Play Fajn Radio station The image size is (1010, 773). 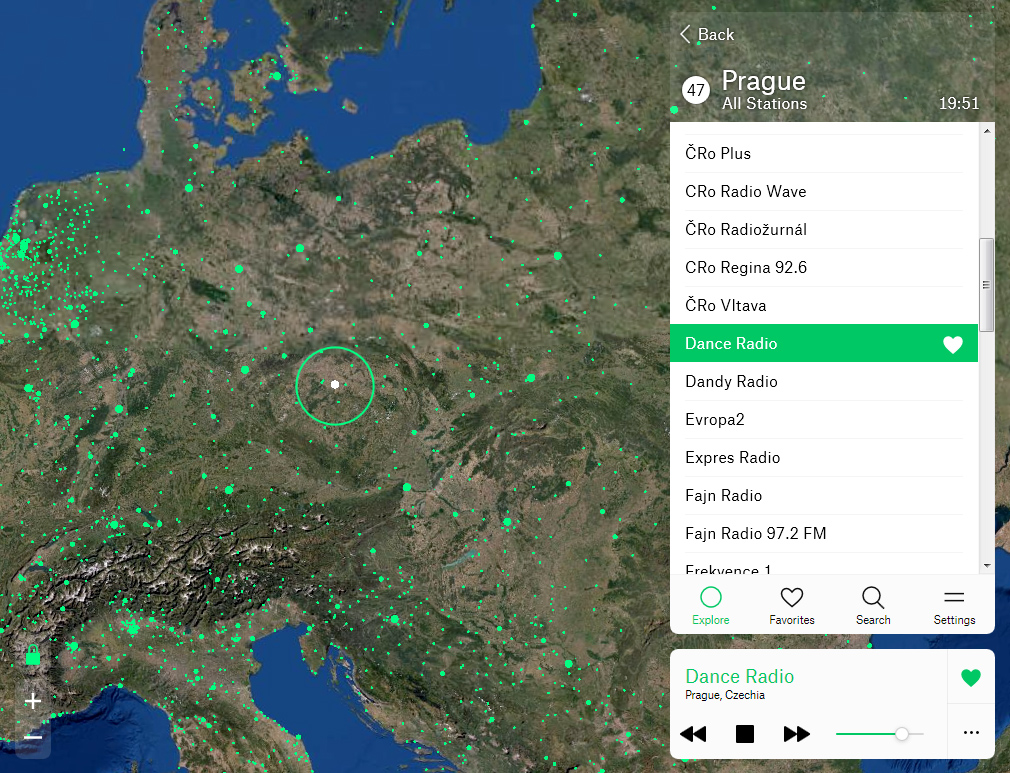(824, 495)
